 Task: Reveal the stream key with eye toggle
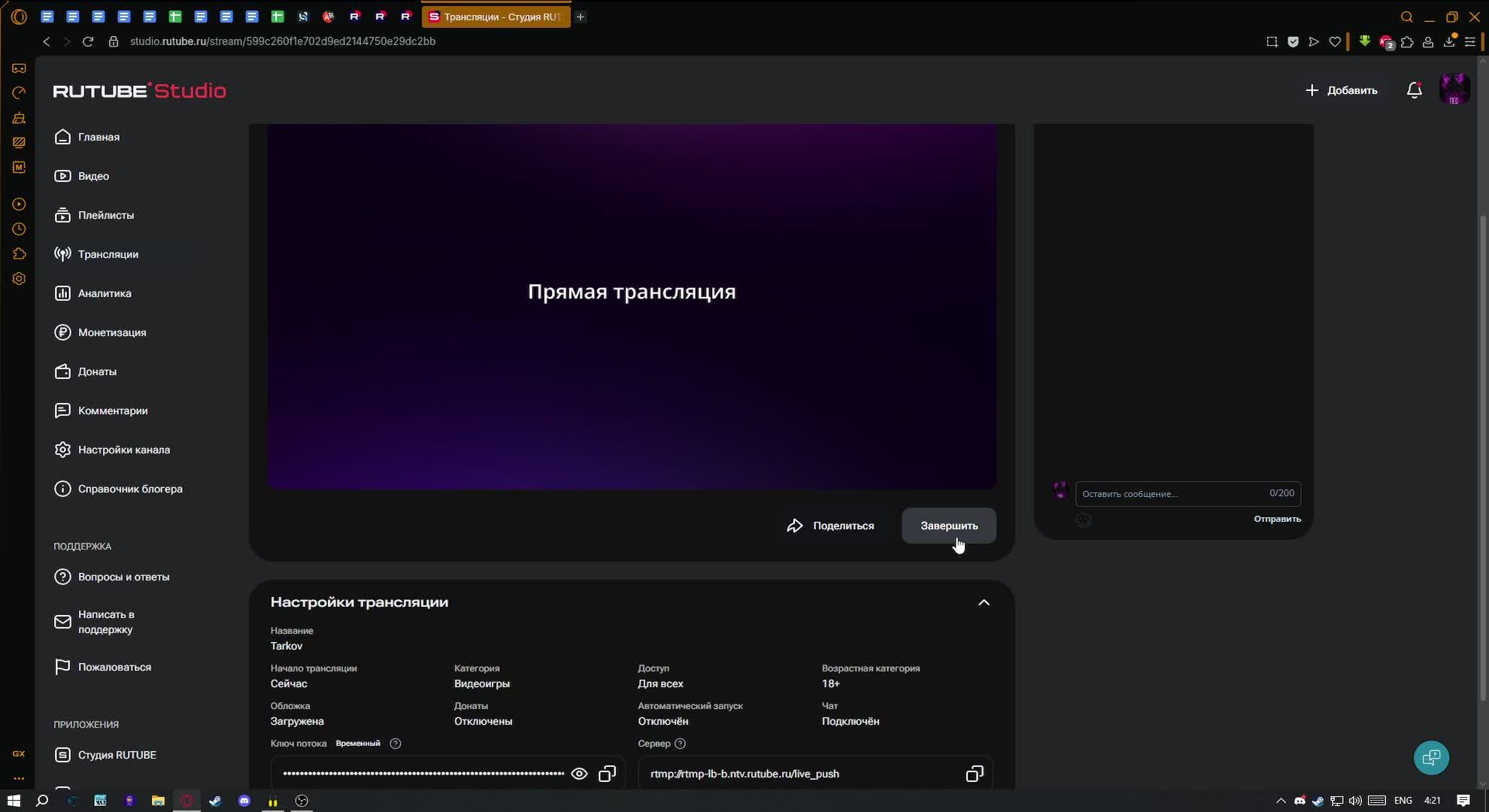(579, 773)
